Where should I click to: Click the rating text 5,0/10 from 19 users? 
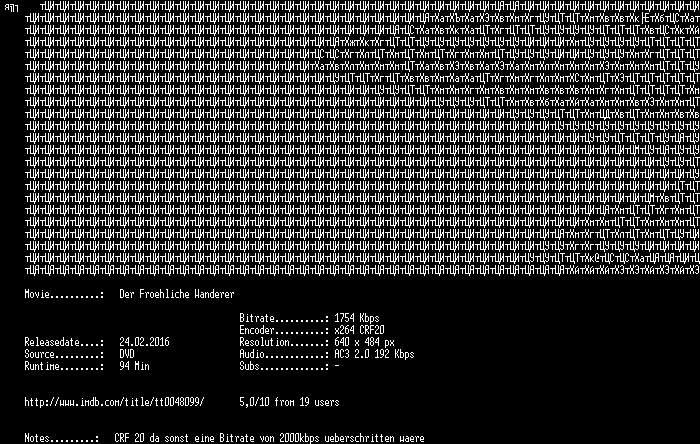click(289, 402)
